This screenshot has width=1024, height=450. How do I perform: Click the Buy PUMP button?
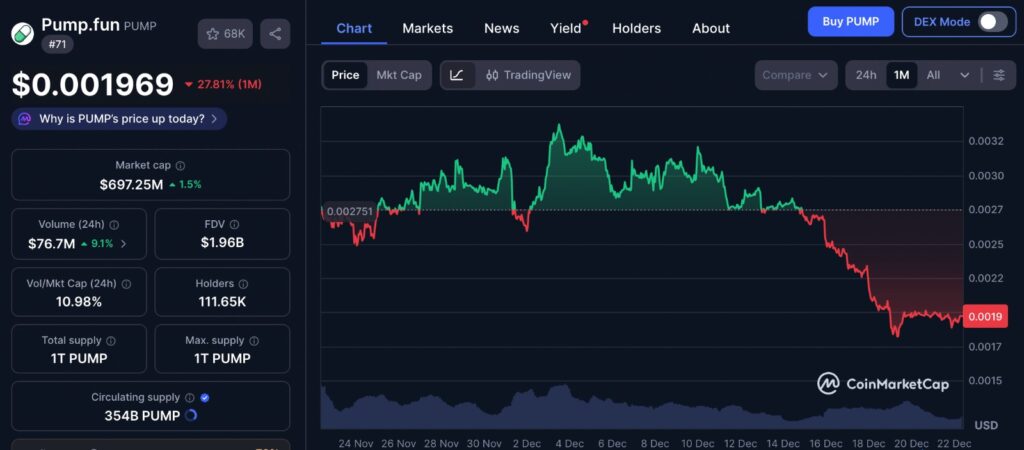click(850, 22)
